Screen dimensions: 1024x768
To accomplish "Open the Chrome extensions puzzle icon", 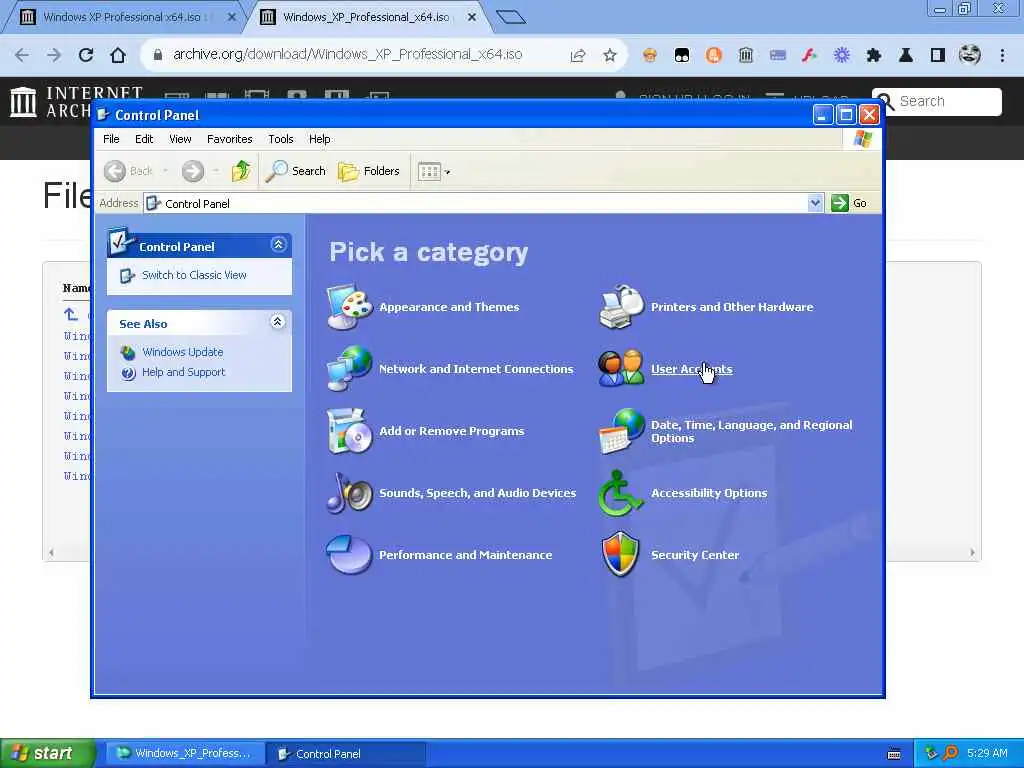I will pos(873,55).
